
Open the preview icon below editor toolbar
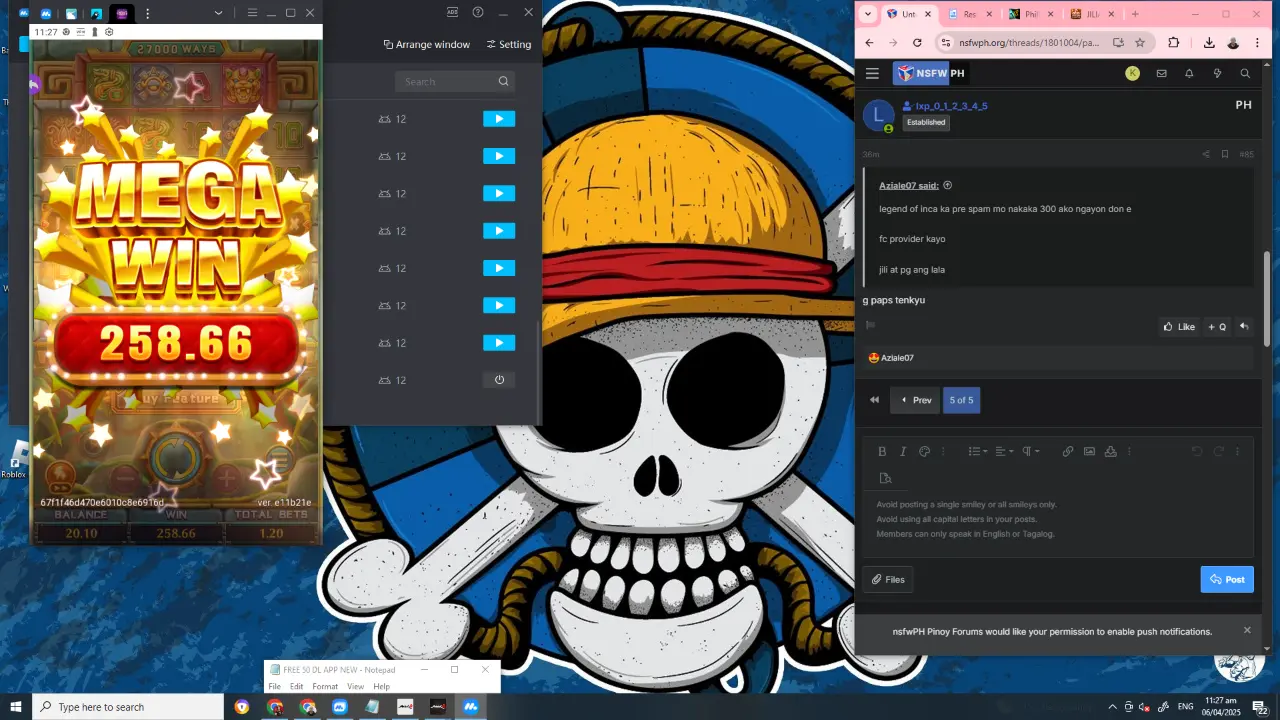point(885,478)
